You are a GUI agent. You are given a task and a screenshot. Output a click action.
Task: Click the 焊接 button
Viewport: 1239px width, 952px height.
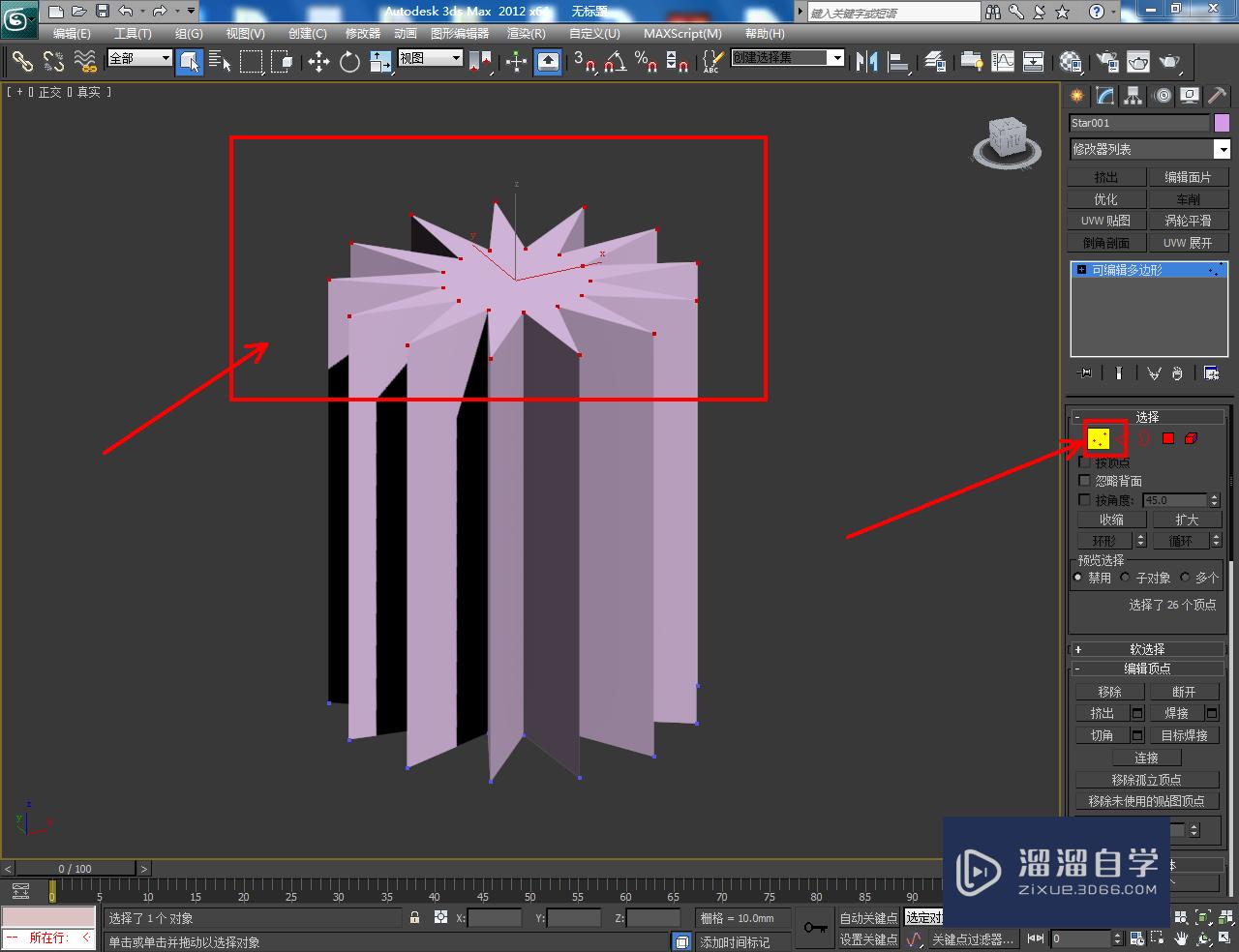click(1176, 713)
